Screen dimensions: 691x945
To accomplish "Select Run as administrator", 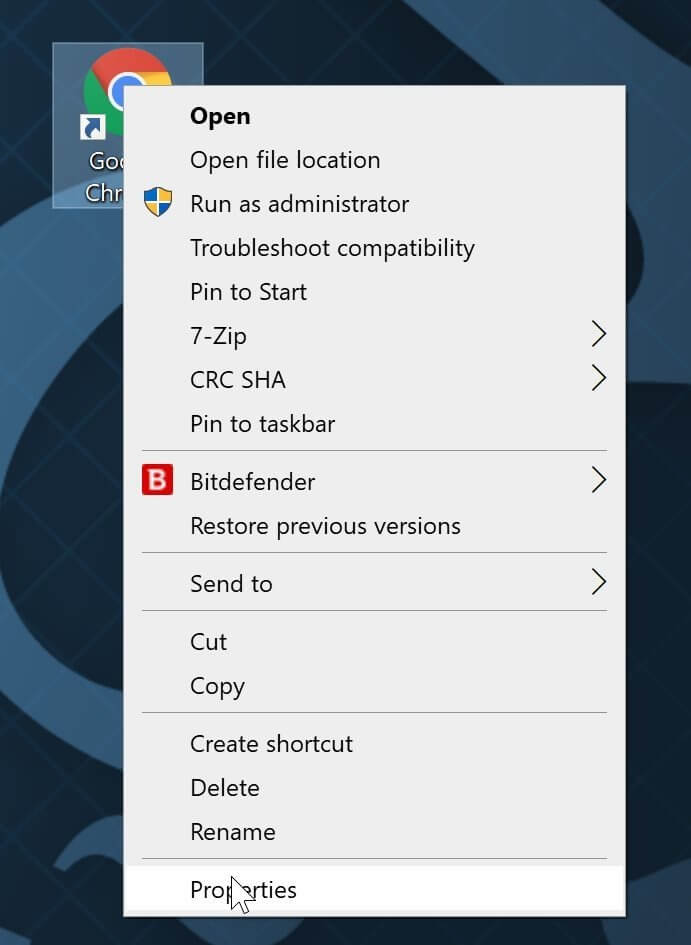I will 299,204.
